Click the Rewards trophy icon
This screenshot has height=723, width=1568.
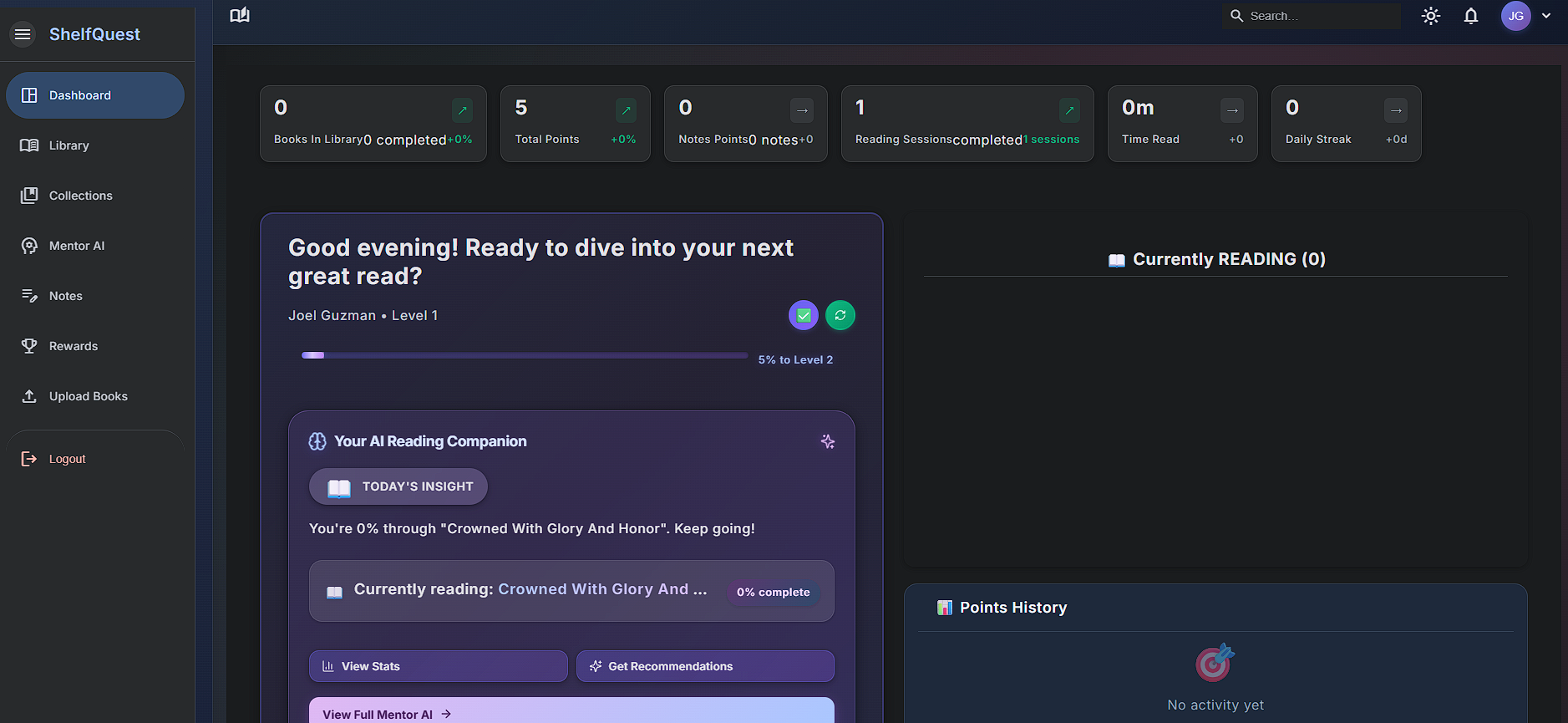point(29,346)
